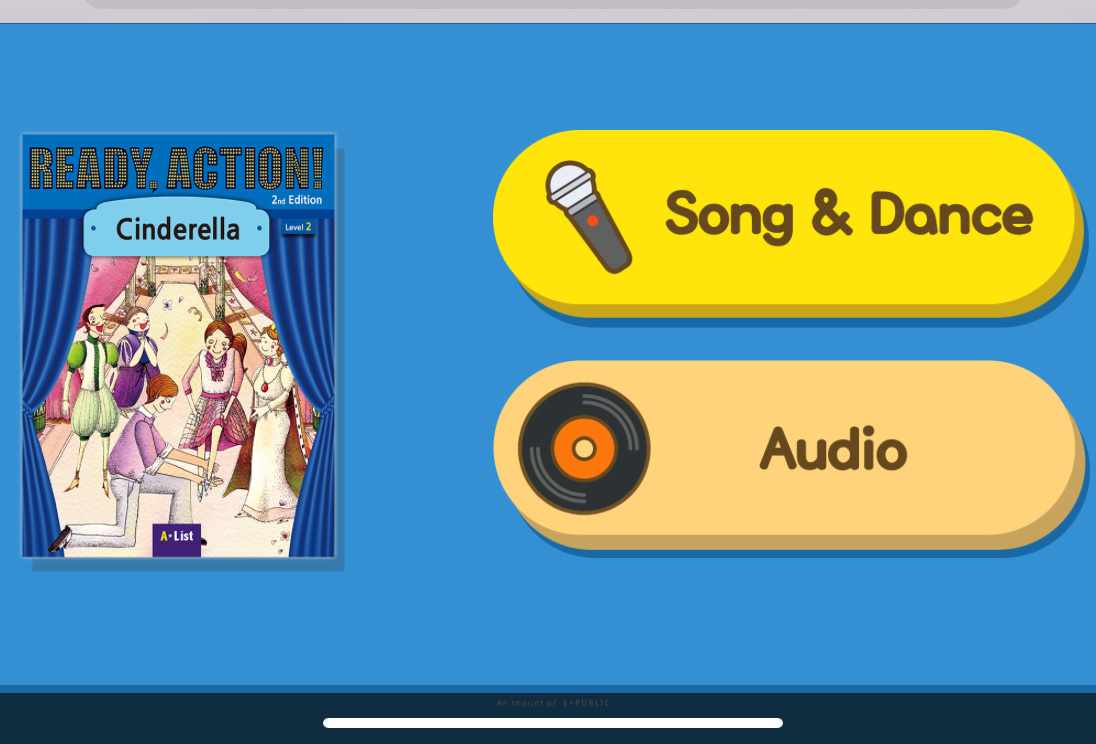Open the Cinderella book cover thumbnail
The height and width of the screenshot is (744, 1096).
(x=178, y=345)
